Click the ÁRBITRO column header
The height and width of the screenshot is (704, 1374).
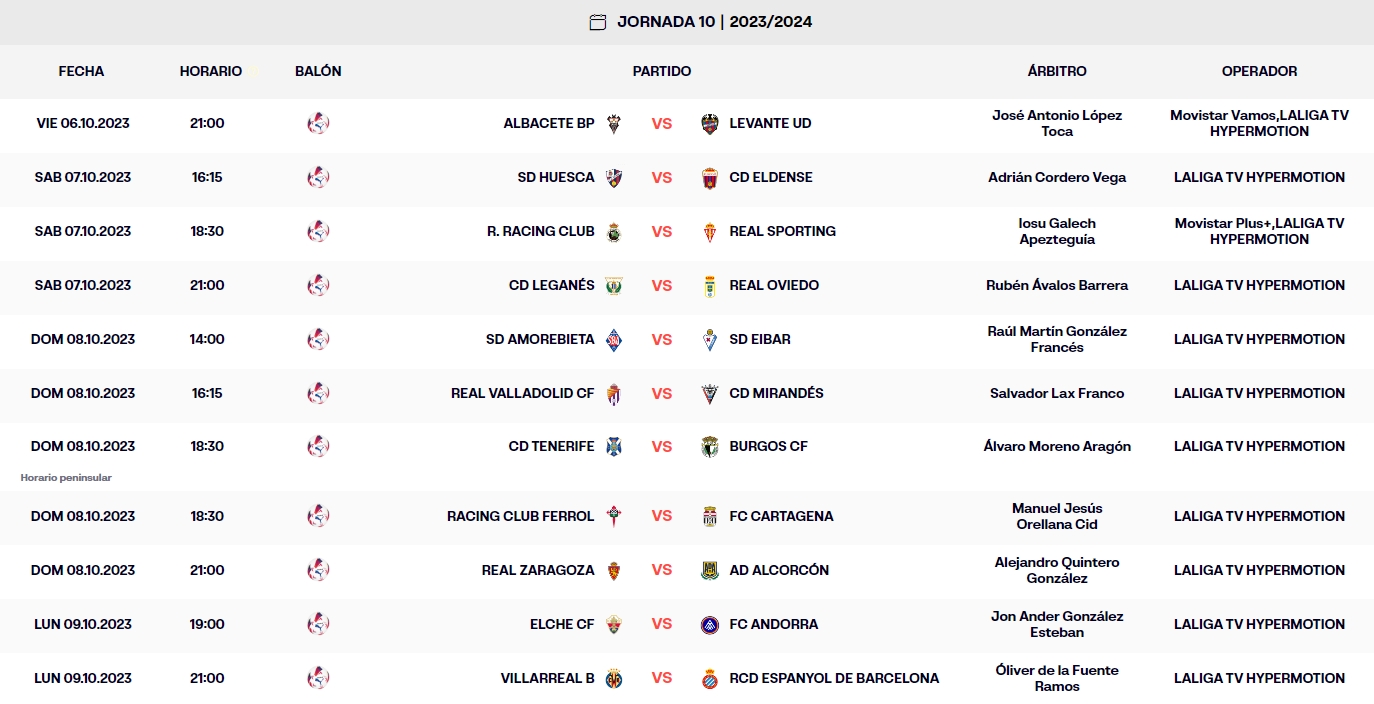(x=1057, y=71)
